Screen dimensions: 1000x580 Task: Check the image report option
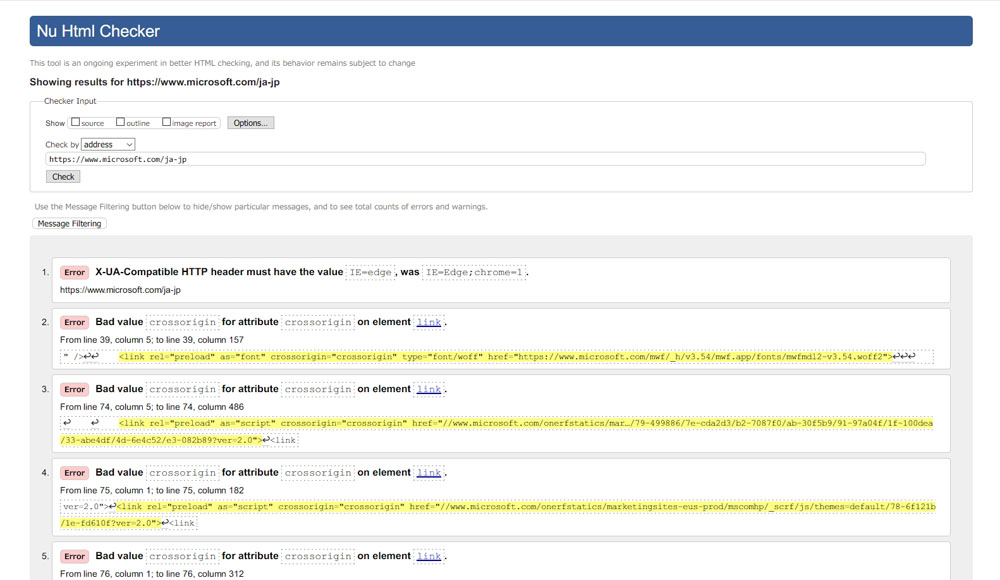click(x=166, y=122)
